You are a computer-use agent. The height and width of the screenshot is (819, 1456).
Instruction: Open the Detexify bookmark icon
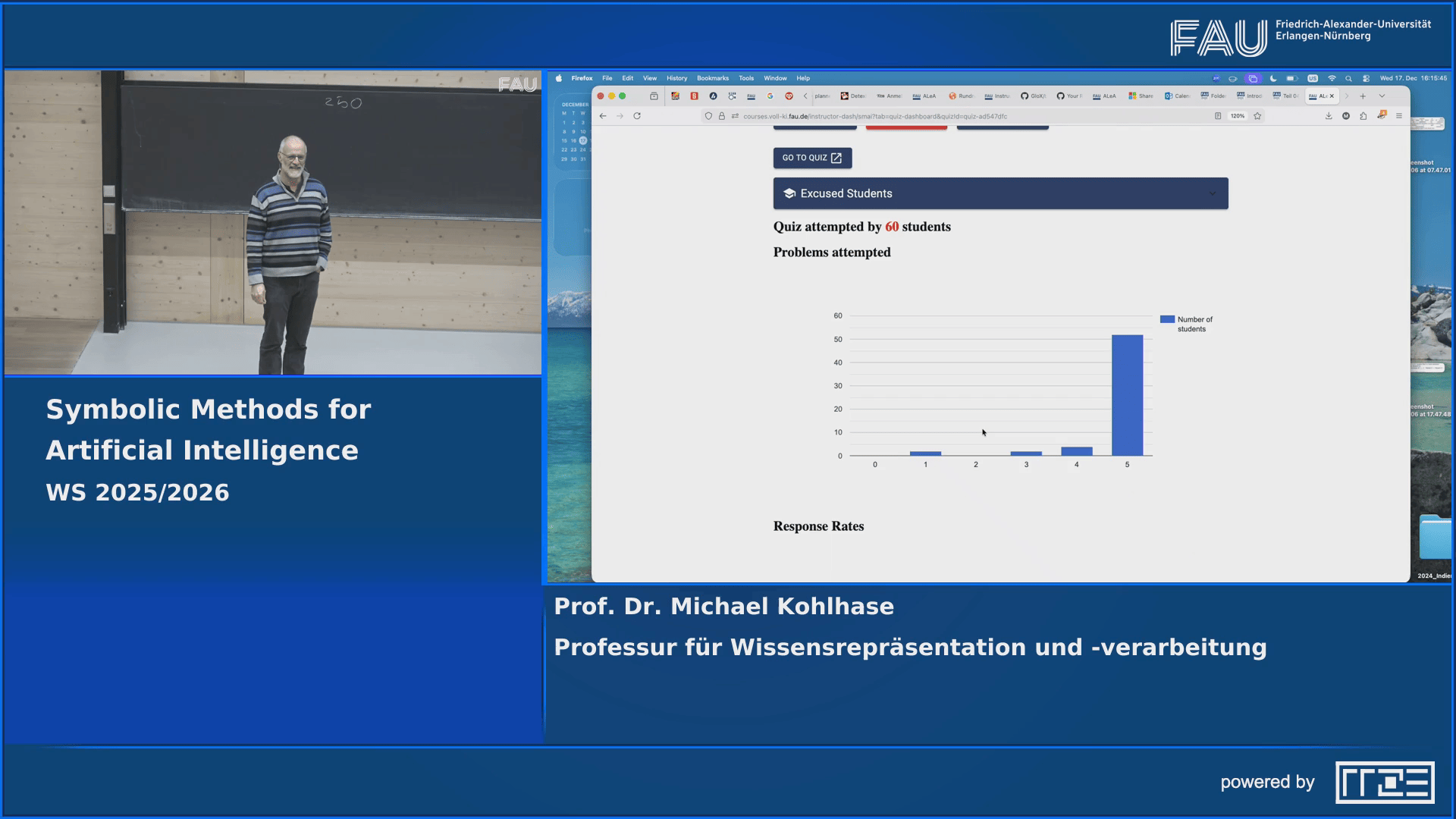[x=844, y=96]
